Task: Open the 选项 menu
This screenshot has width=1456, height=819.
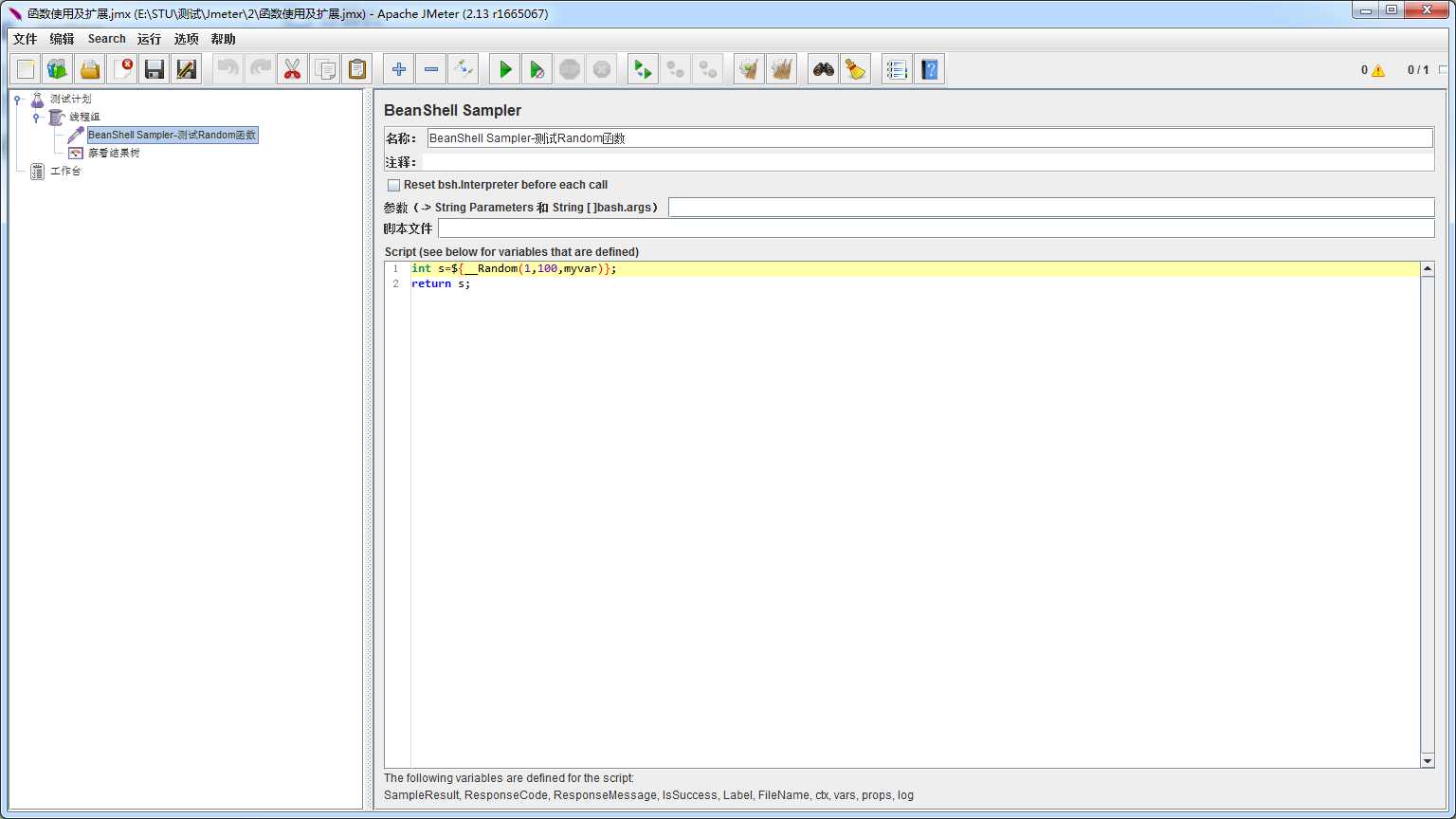Action: tap(187, 39)
